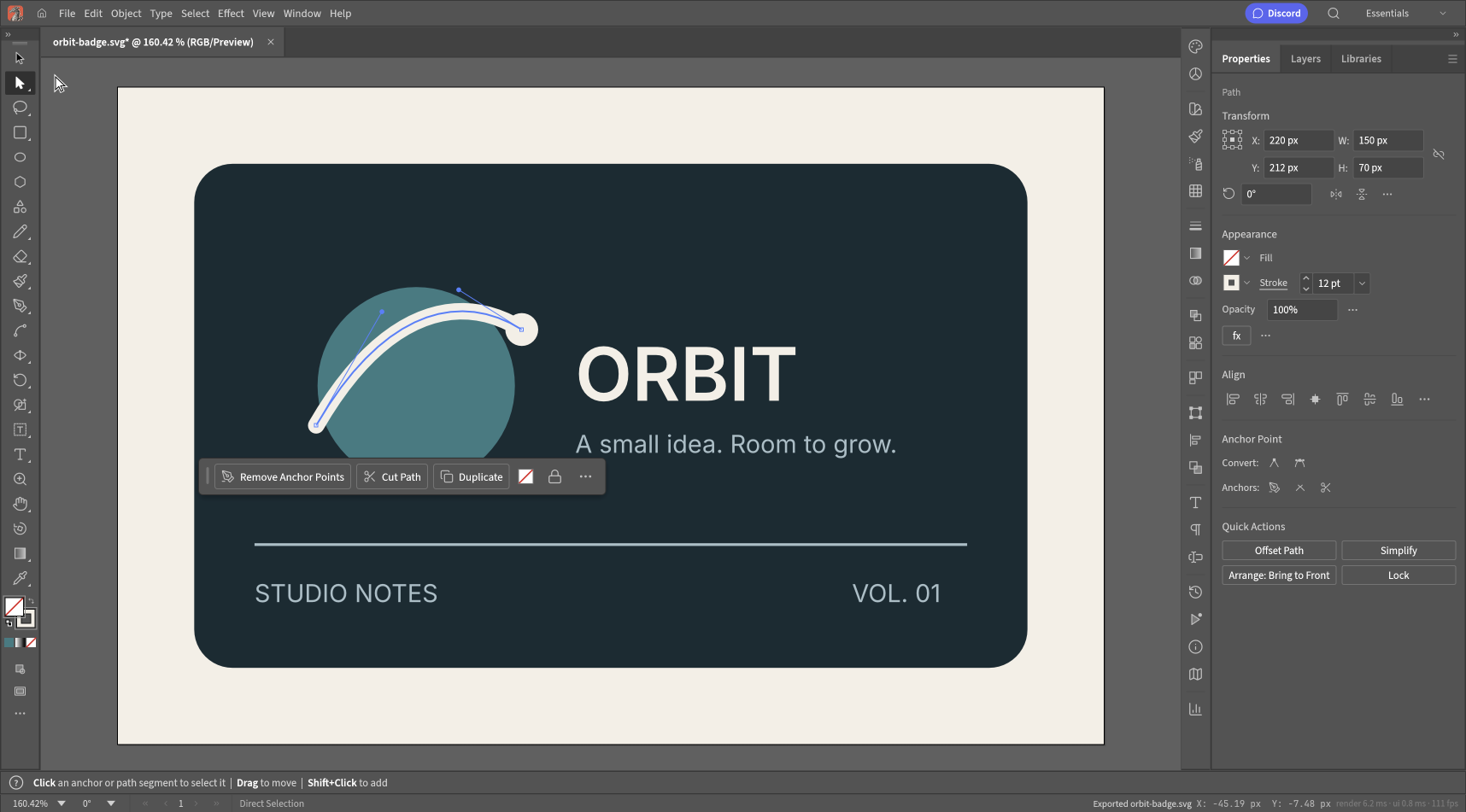
Task: Click the Fill color swatch in Appearance
Action: coord(1231,258)
